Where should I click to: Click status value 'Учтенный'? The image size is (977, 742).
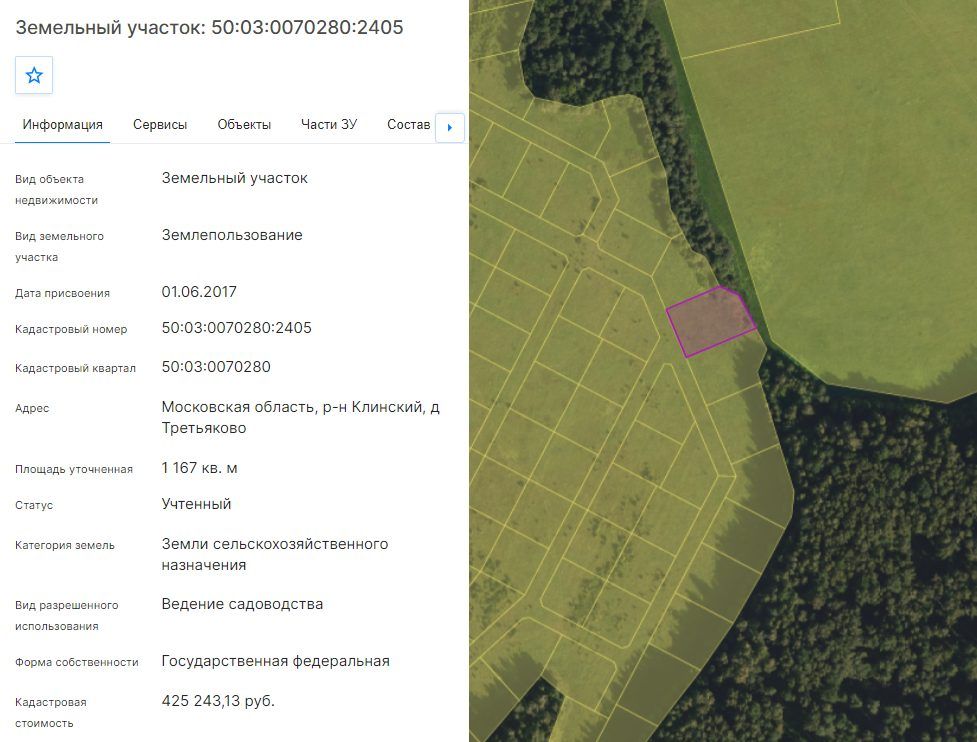(196, 504)
